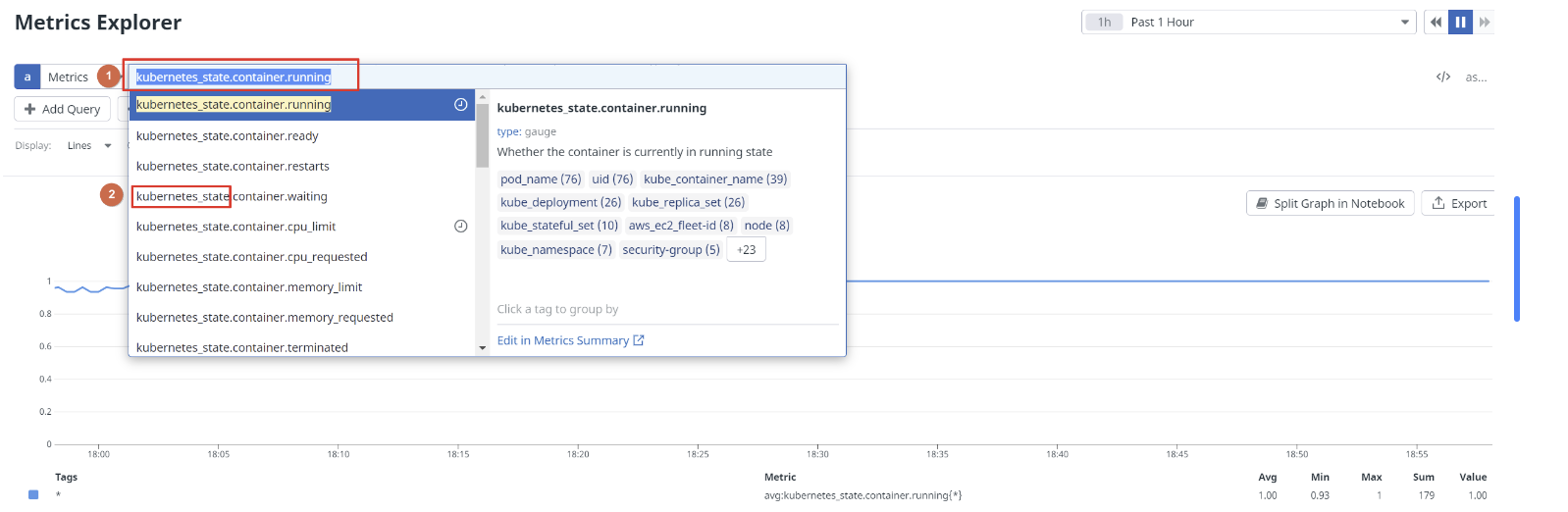Select kubernetes_state.container.running from the suggestions

[x=301, y=105]
